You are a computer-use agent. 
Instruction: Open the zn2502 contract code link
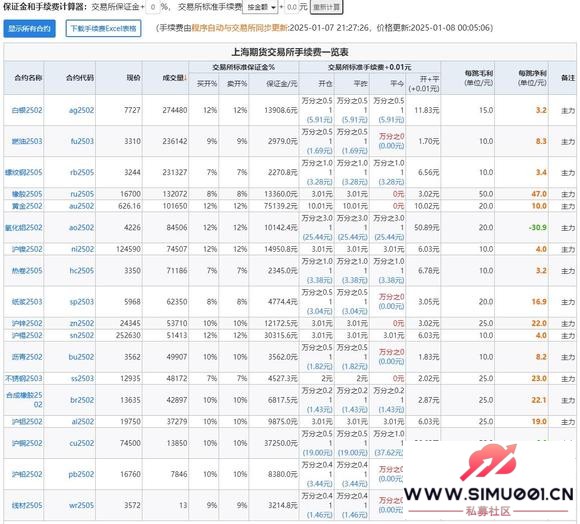click(82, 323)
